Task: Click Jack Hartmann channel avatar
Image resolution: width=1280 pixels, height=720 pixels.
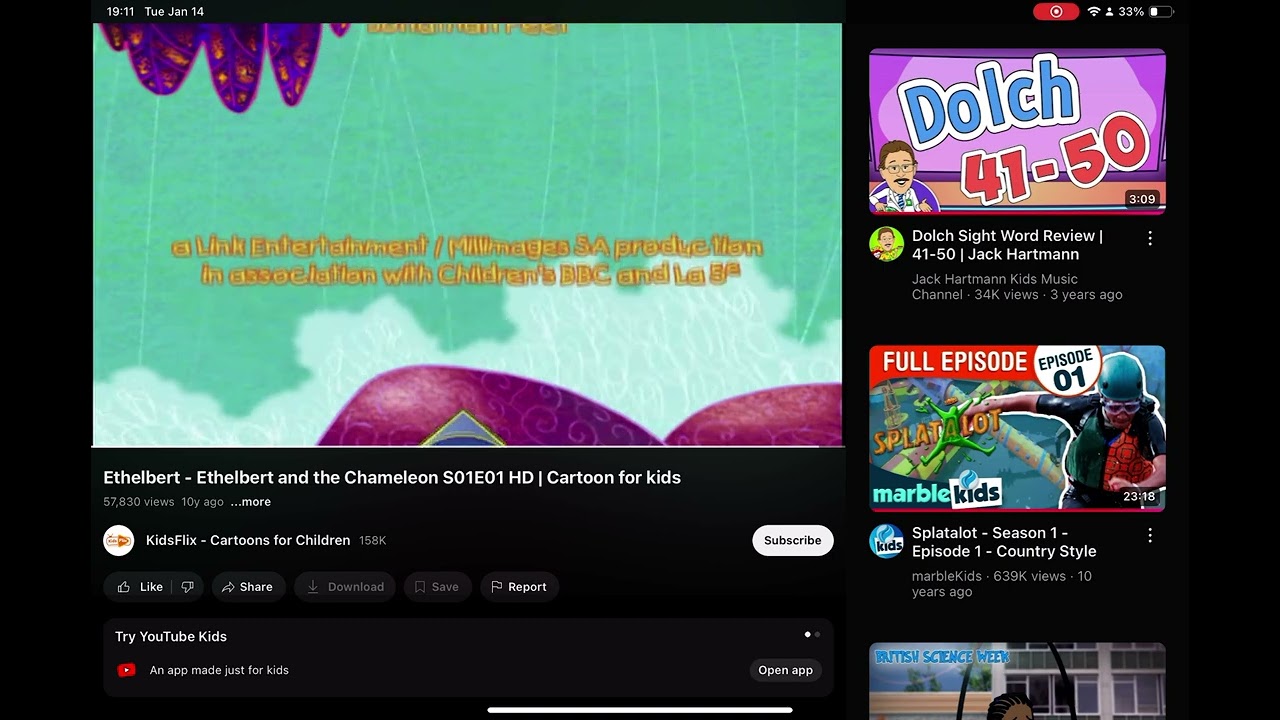Action: coord(886,244)
